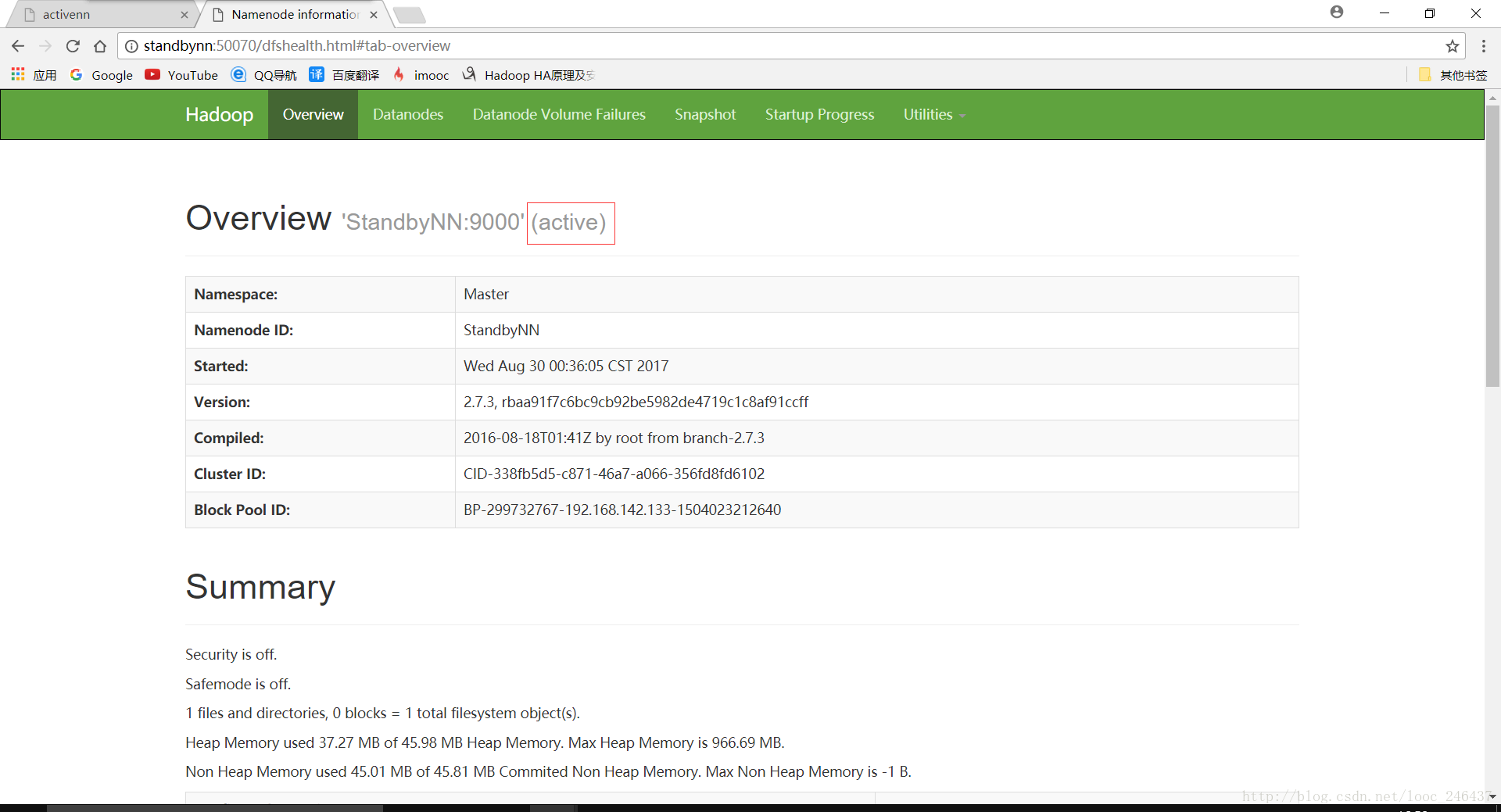Viewport: 1501px width, 812px height.
Task: Click the Hadoop brand link
Action: 220,115
